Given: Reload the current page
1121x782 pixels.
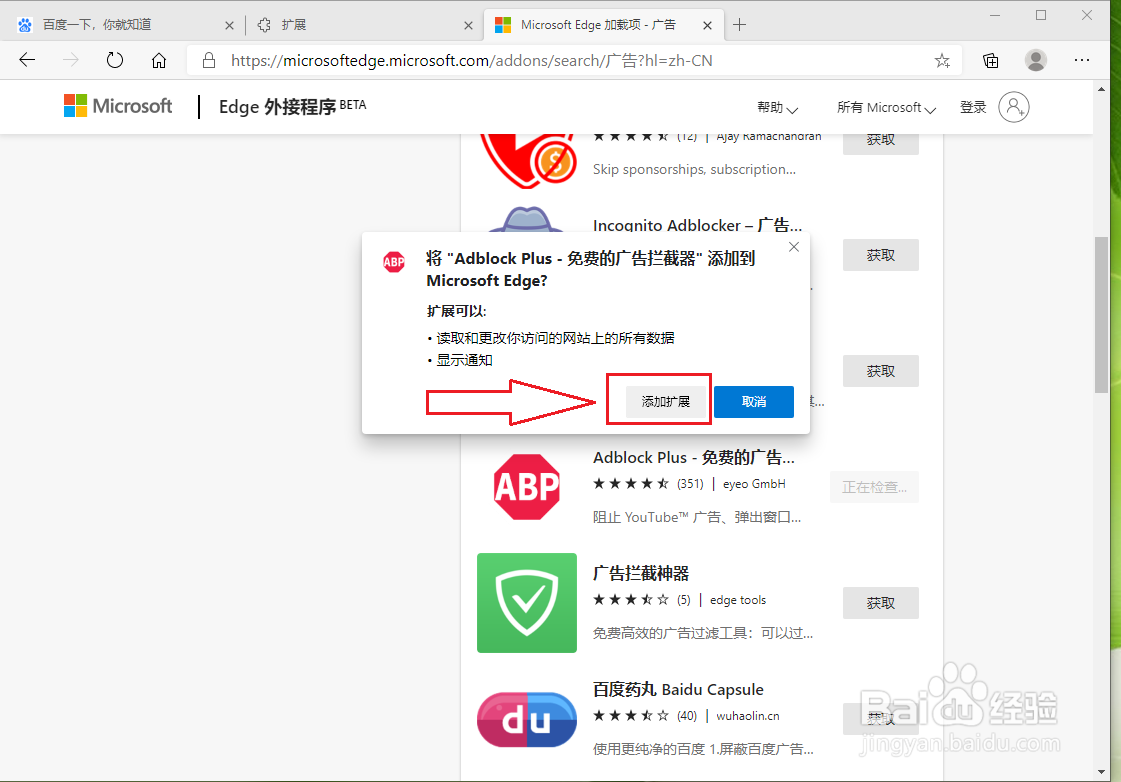Looking at the screenshot, I should coord(114,61).
